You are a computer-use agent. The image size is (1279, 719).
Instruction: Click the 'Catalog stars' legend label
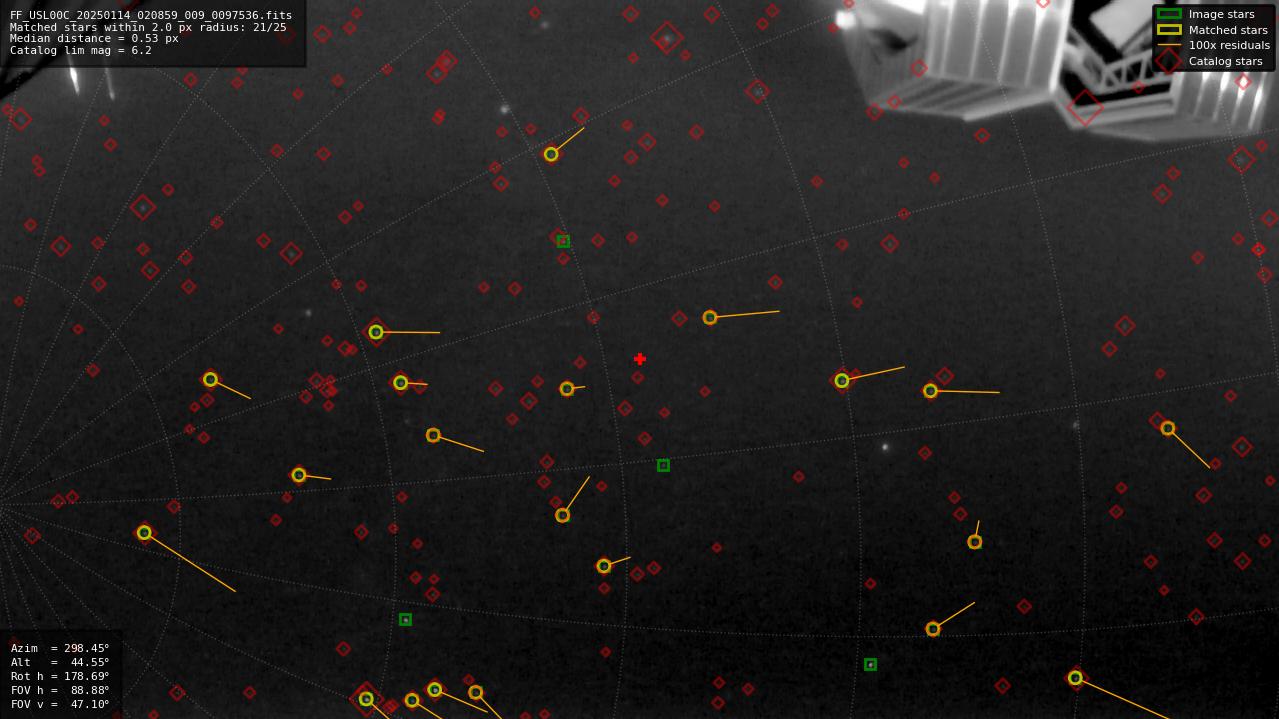[1225, 61]
